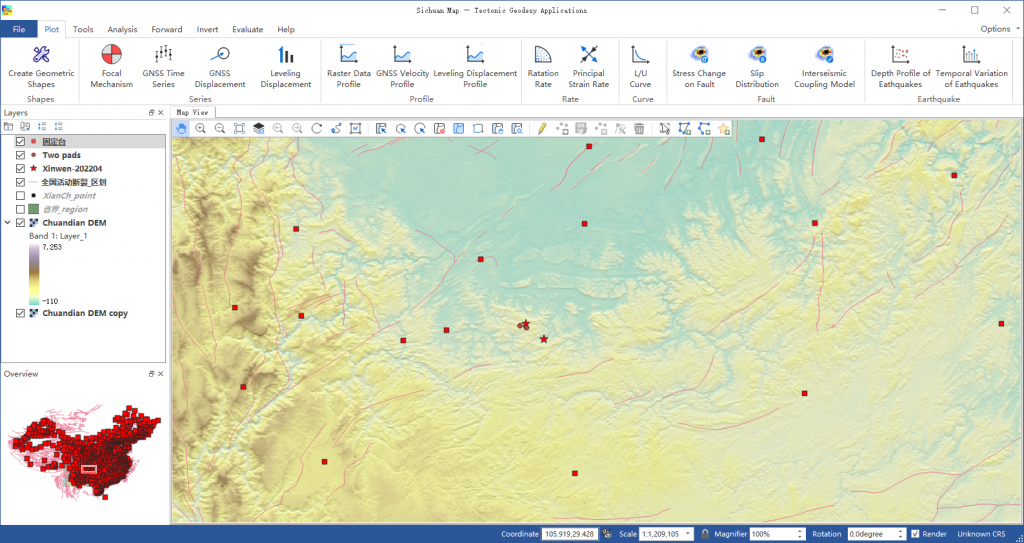This screenshot has width=1024, height=543.
Task: Open the Scale dropdown in status bar
Action: pos(690,534)
